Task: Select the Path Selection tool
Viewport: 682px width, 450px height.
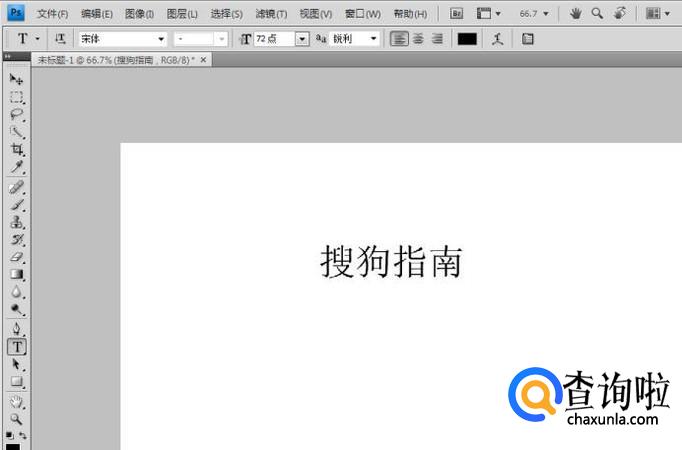Action: (17, 364)
